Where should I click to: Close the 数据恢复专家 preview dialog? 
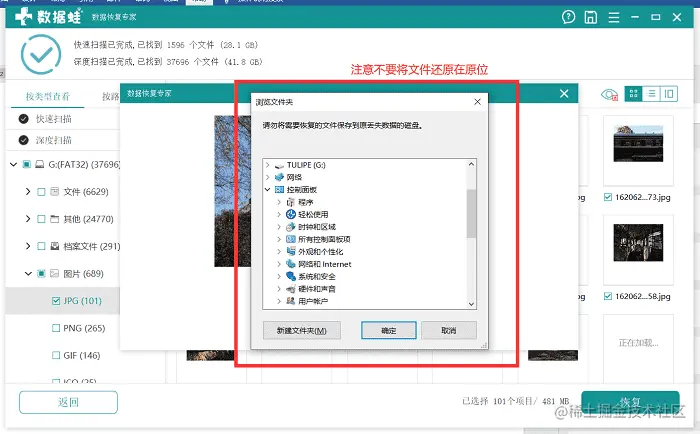564,93
